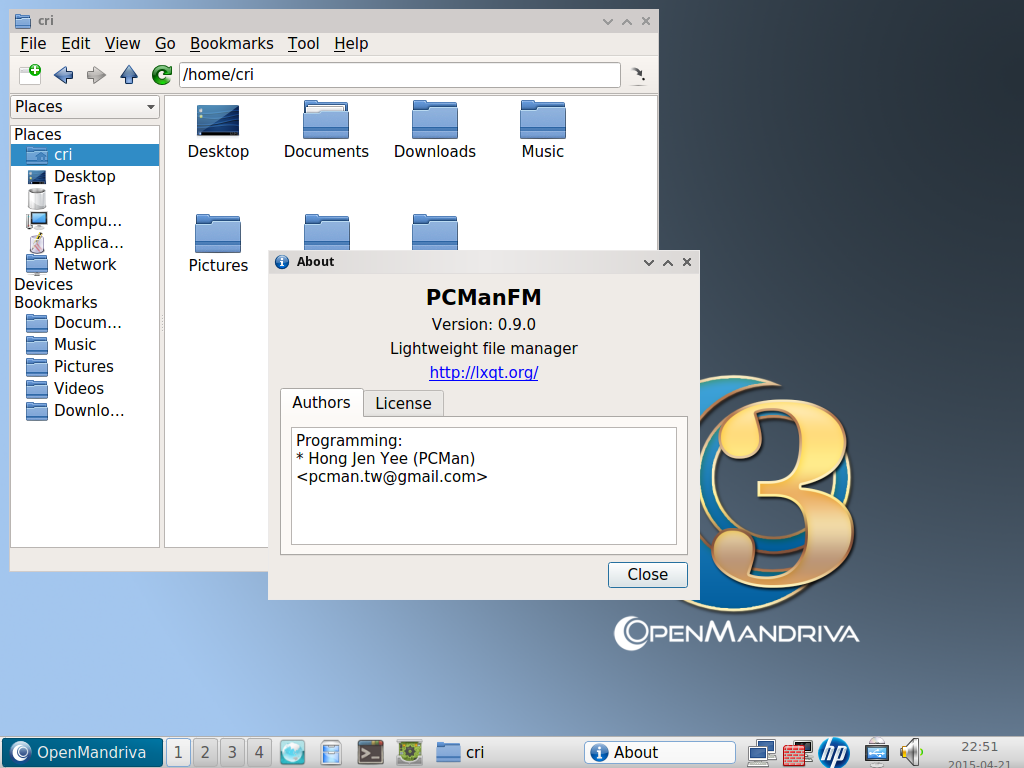
Task: Close the About dialog with Close button
Action: pyautogui.click(x=647, y=574)
